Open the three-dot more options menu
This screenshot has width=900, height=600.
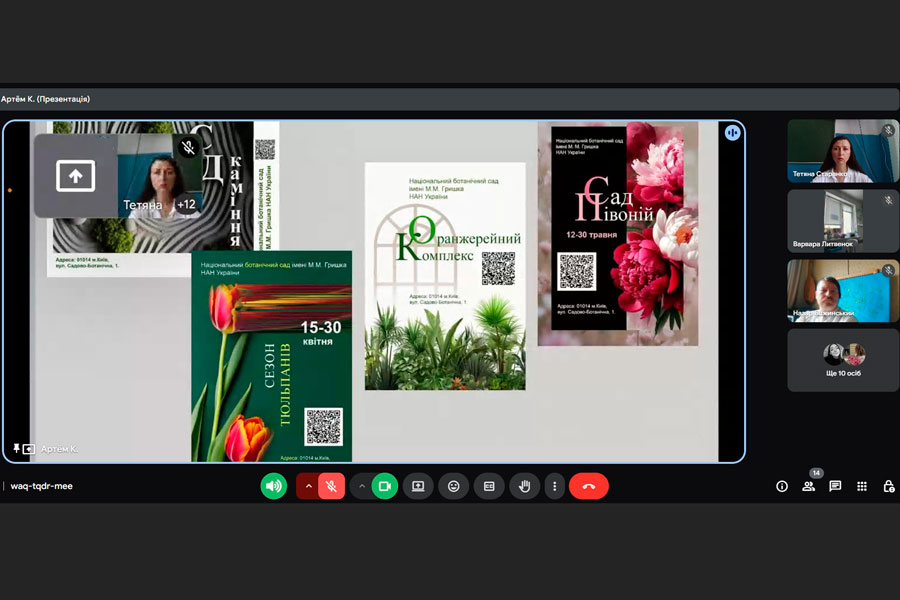coord(554,486)
